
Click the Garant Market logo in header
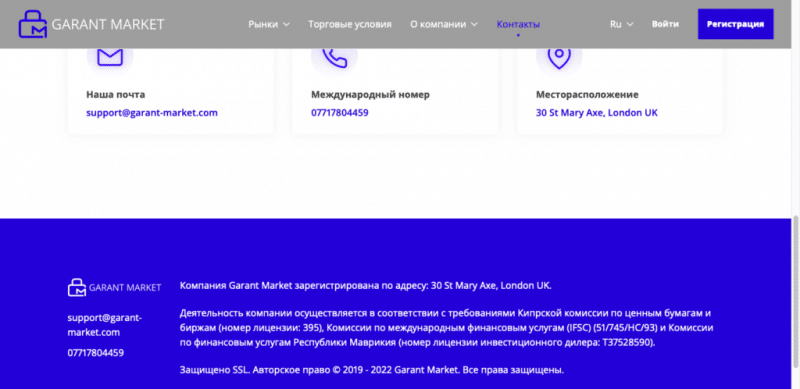point(91,24)
